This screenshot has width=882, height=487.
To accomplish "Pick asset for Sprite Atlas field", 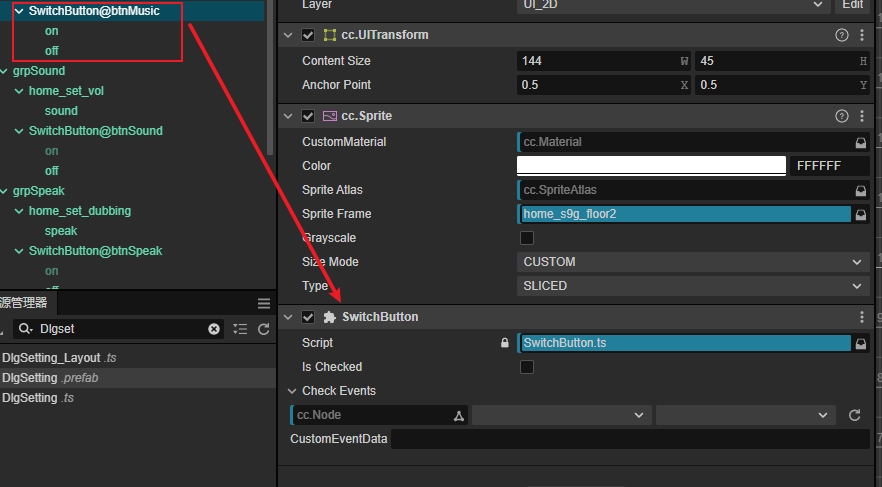I will (x=861, y=191).
